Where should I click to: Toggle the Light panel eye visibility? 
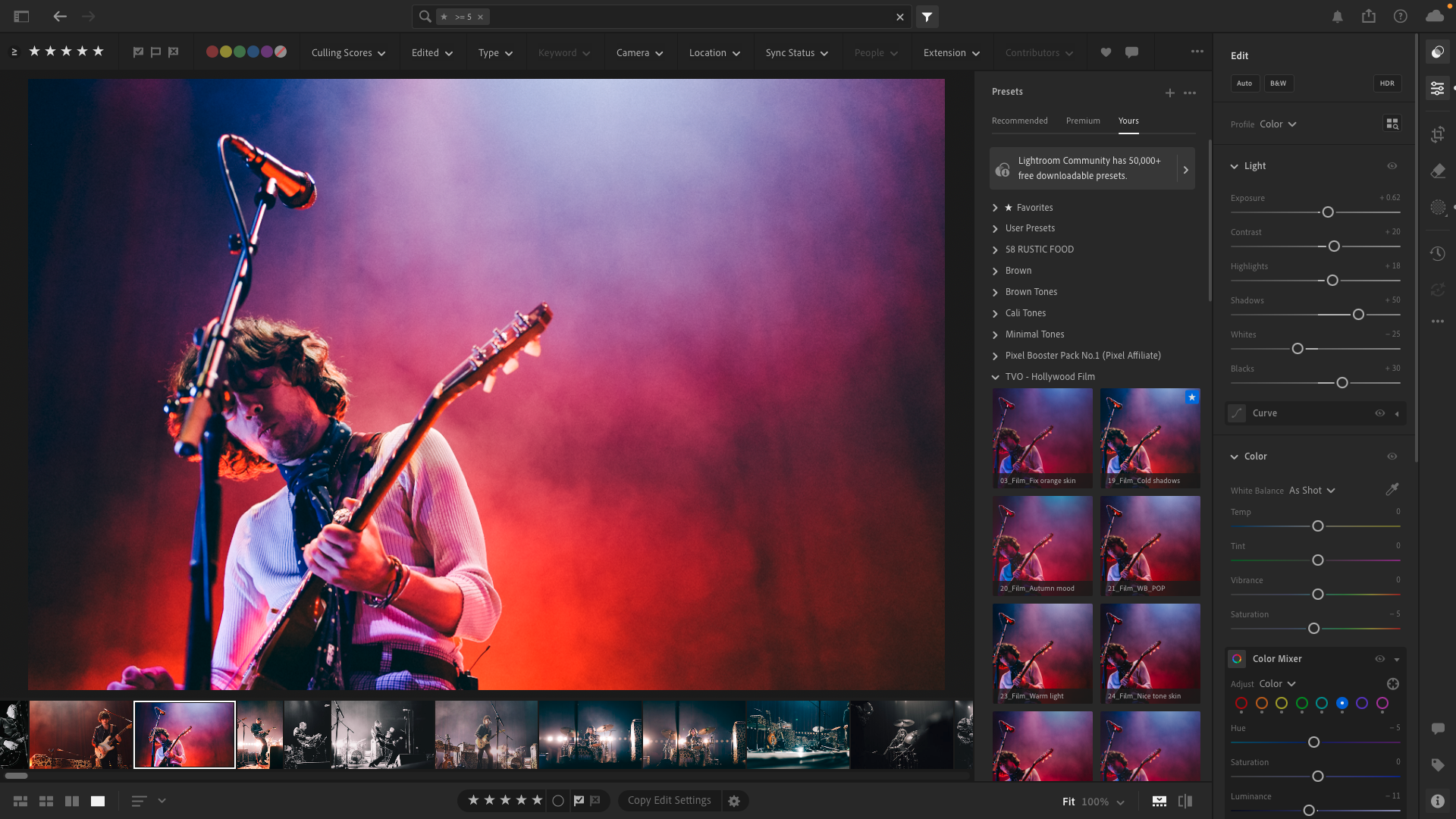point(1392,166)
